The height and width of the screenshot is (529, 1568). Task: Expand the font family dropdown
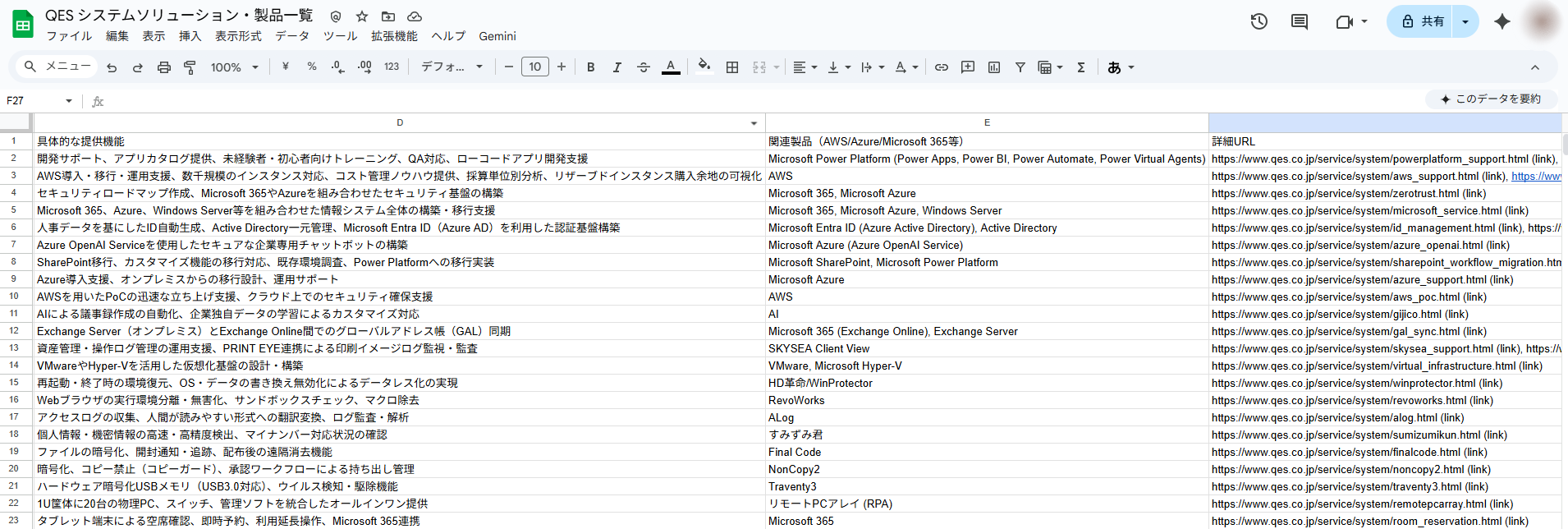pos(452,67)
